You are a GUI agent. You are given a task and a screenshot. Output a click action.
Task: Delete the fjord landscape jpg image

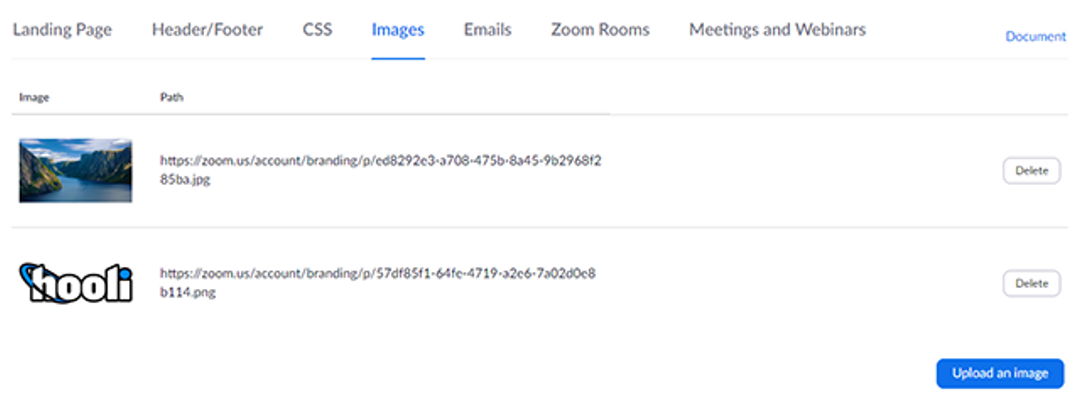coord(1031,171)
